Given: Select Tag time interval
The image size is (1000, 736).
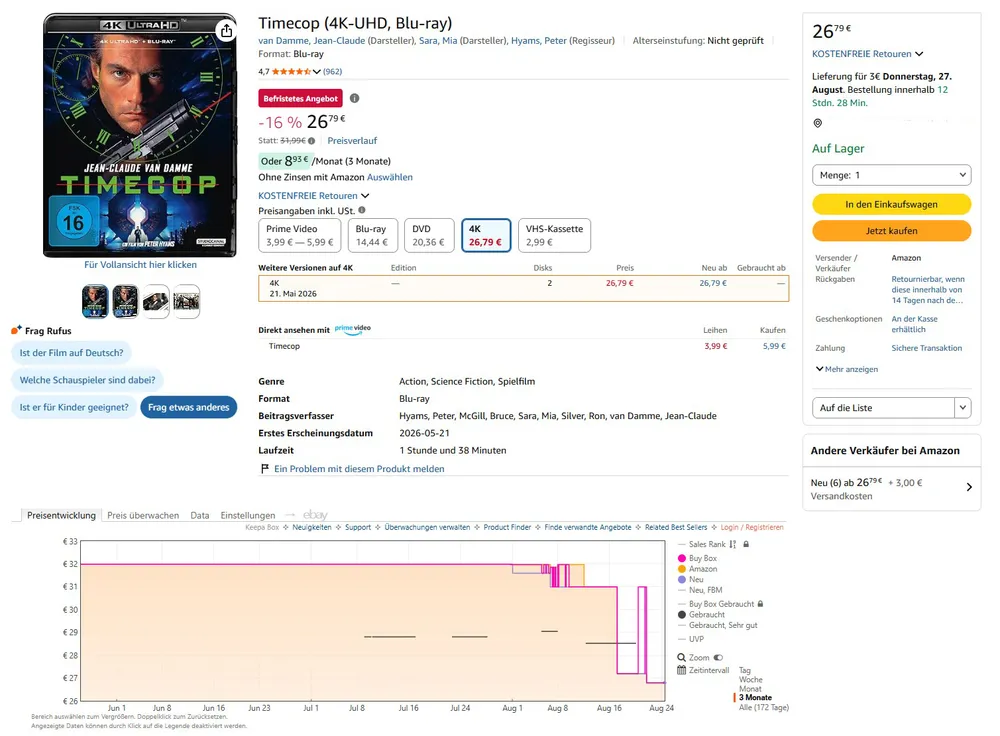Looking at the screenshot, I should 744,670.
